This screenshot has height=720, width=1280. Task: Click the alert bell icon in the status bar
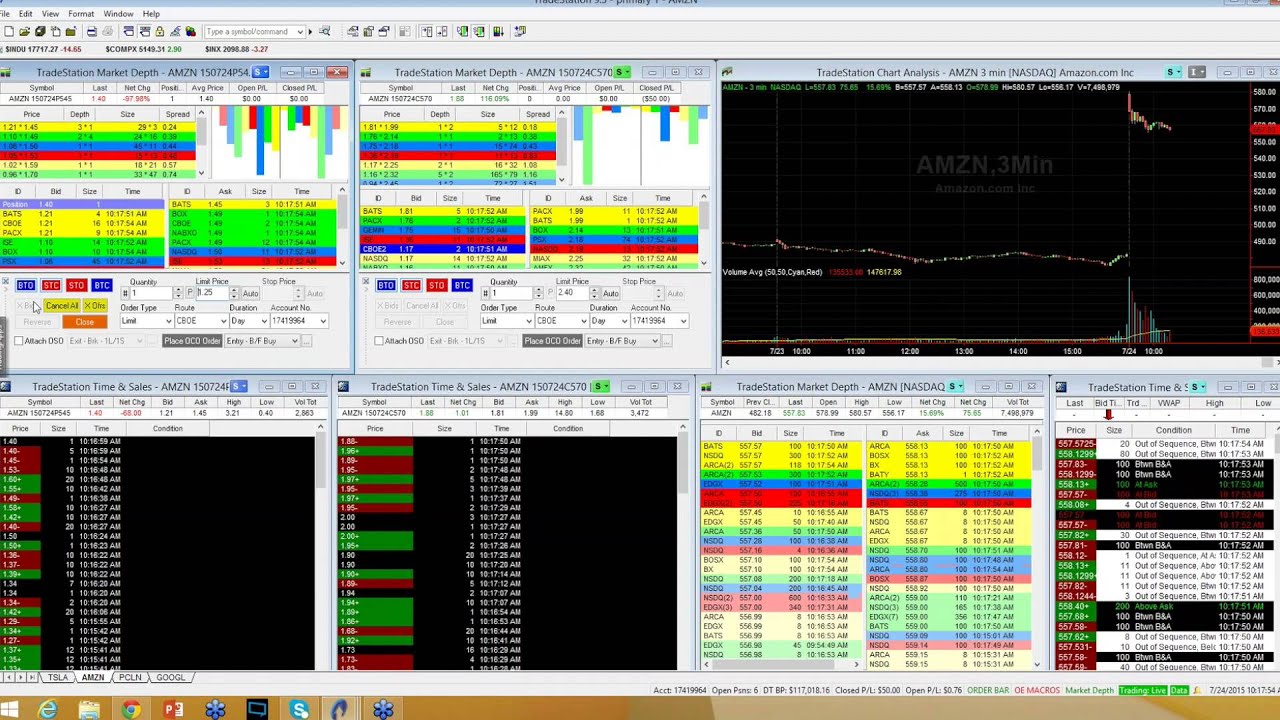1196,690
